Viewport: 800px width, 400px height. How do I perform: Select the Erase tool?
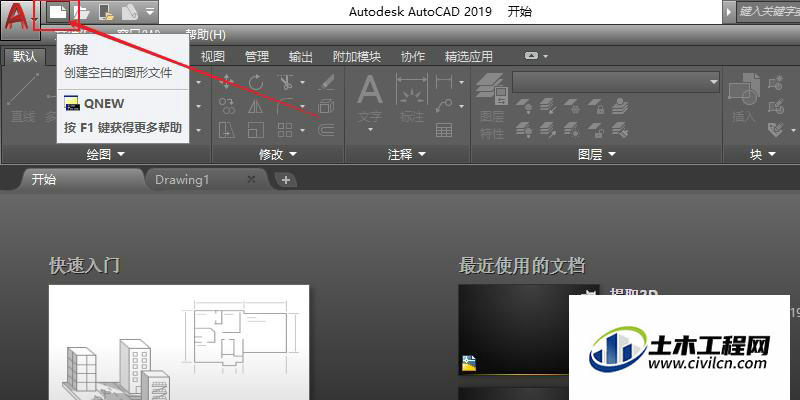[326, 82]
